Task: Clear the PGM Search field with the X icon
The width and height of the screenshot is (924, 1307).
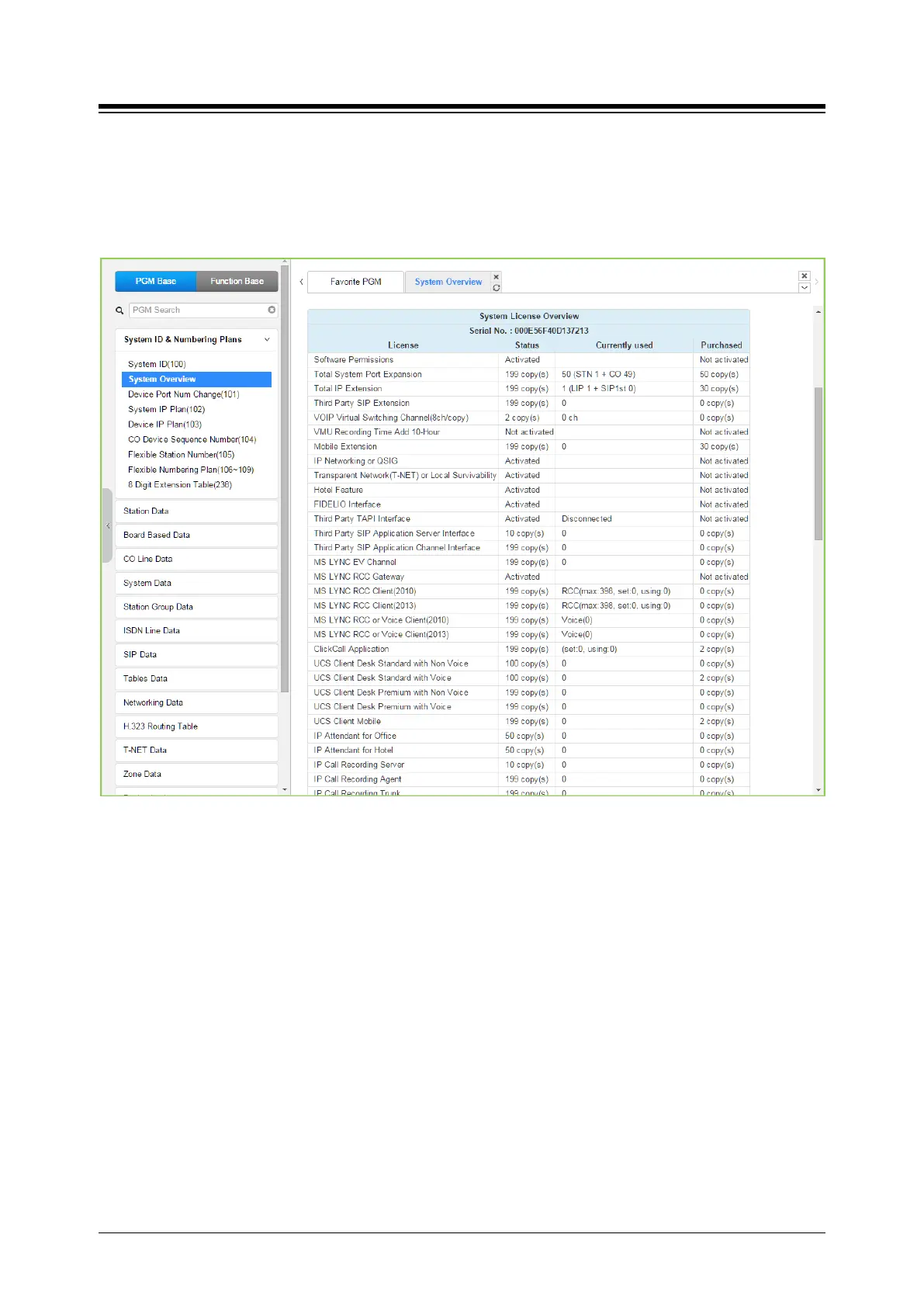Action: 272,310
